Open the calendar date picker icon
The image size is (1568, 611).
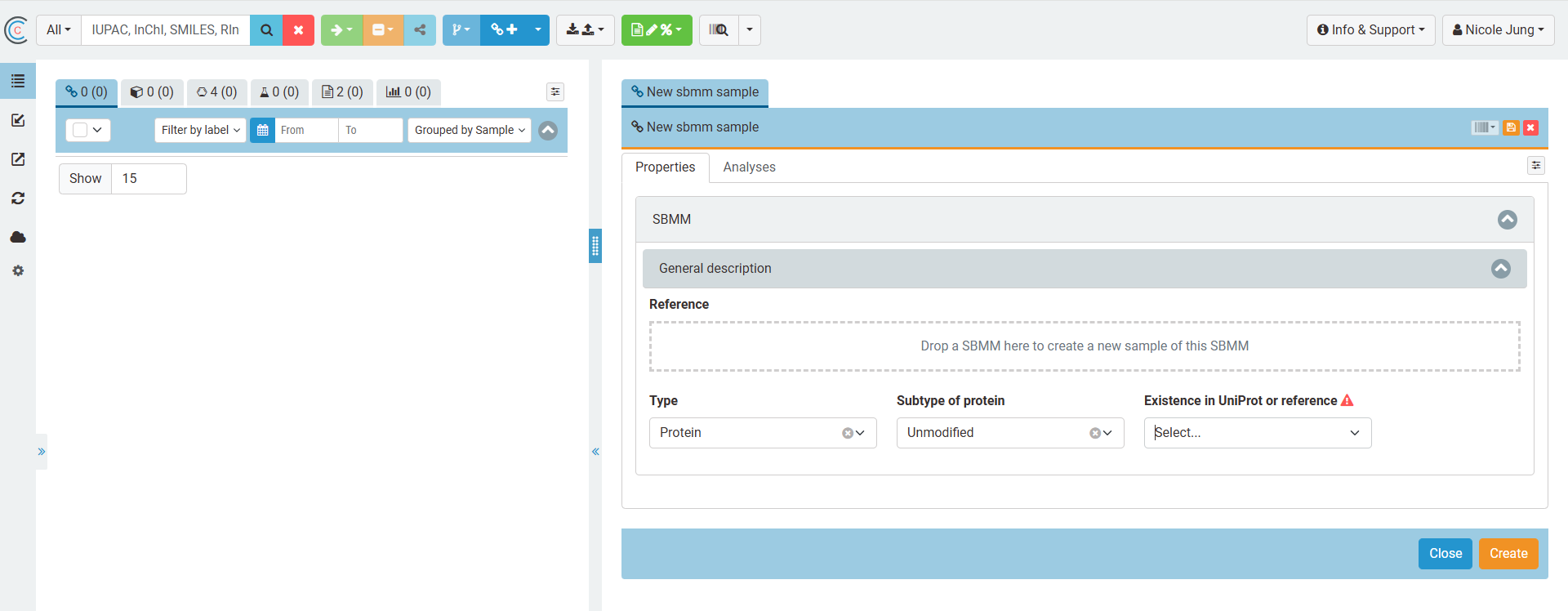click(262, 130)
